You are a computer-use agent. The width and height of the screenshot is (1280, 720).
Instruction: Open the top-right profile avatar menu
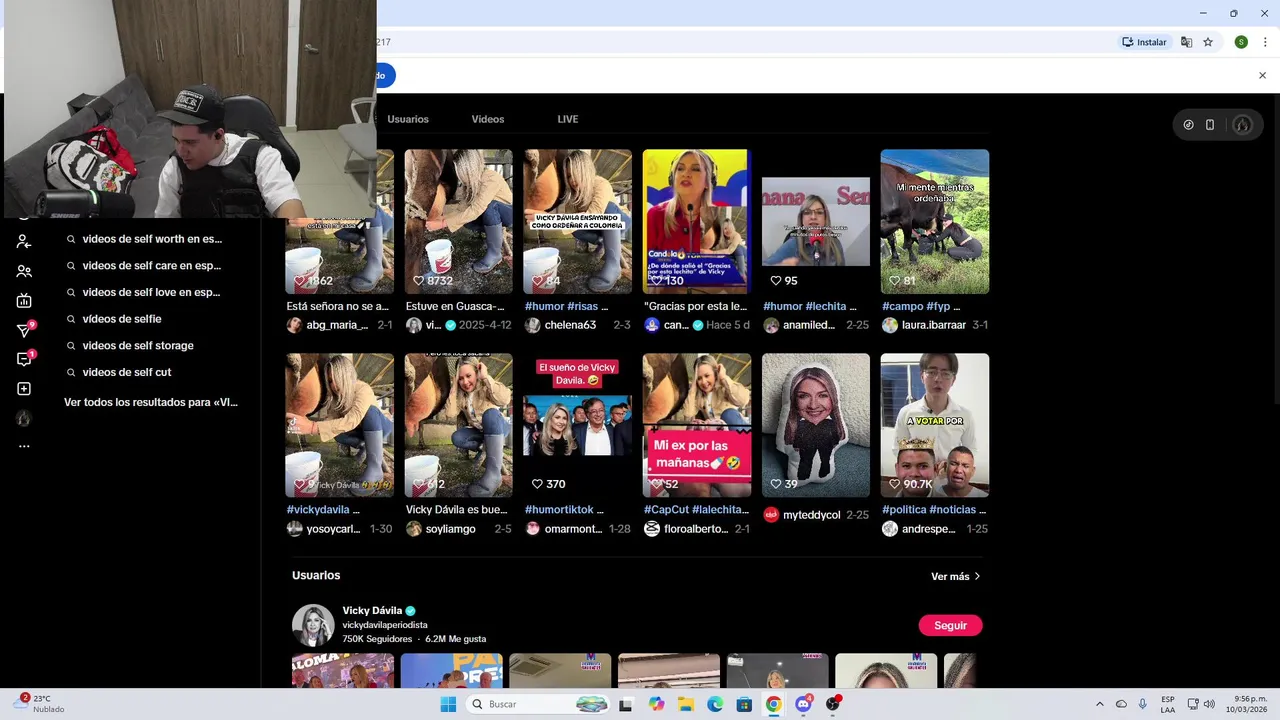[1242, 125]
